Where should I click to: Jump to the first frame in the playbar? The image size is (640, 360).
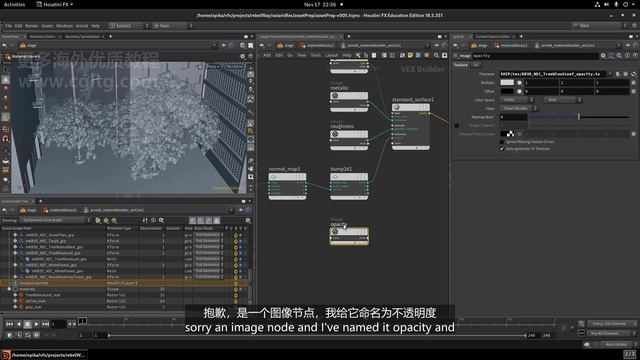[9, 324]
